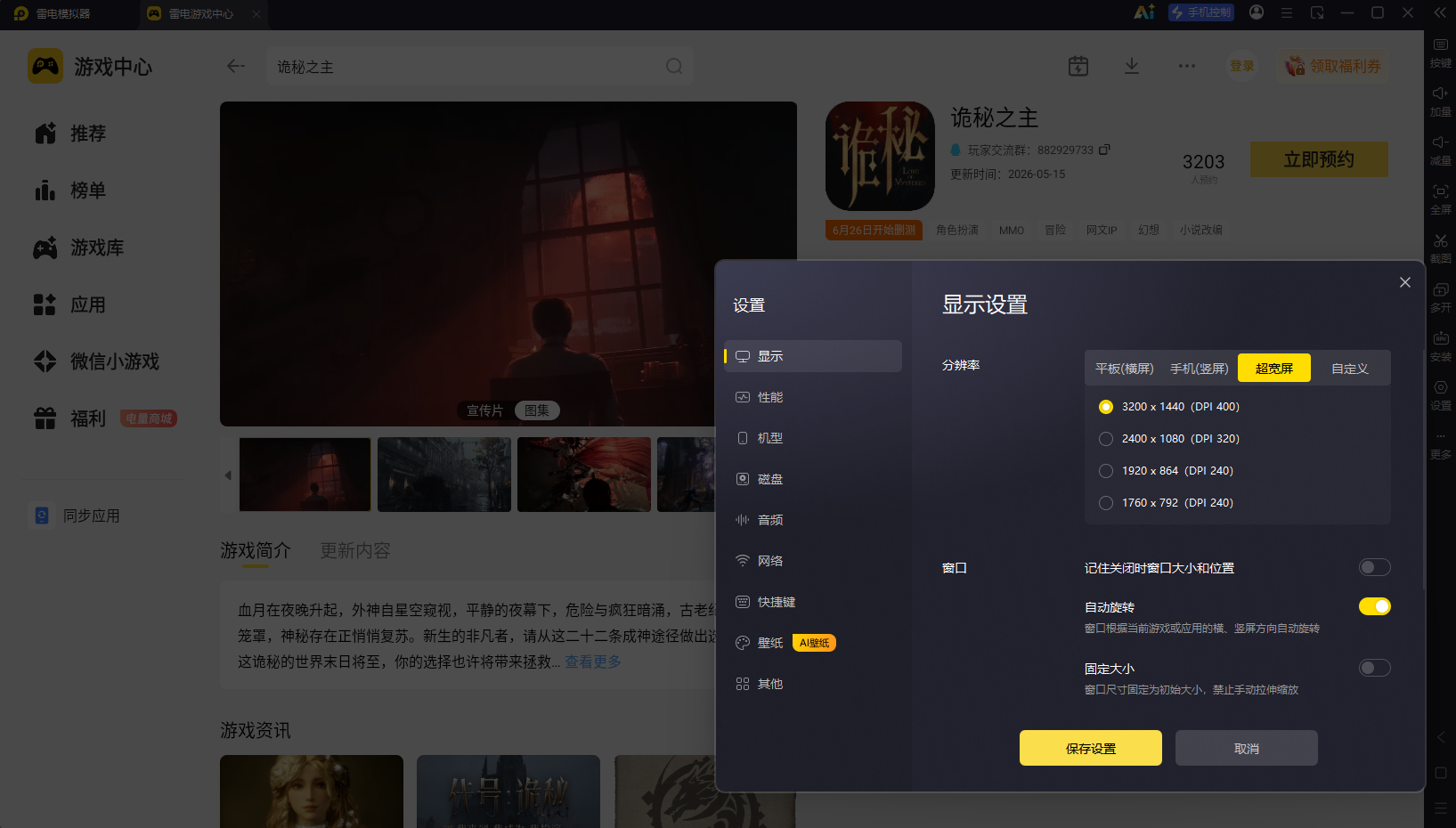Copy the player group number 882929733
Image resolution: width=1456 pixels, height=828 pixels.
(x=1104, y=150)
